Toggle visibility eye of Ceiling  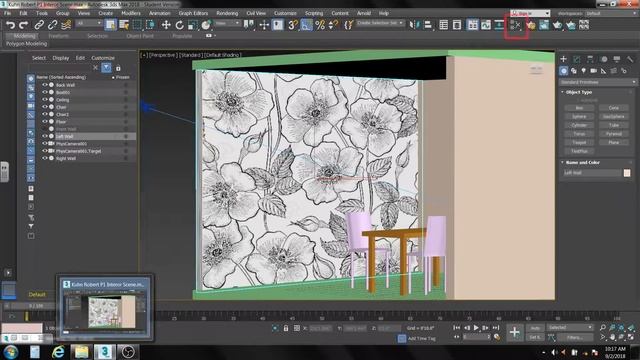(x=45, y=100)
